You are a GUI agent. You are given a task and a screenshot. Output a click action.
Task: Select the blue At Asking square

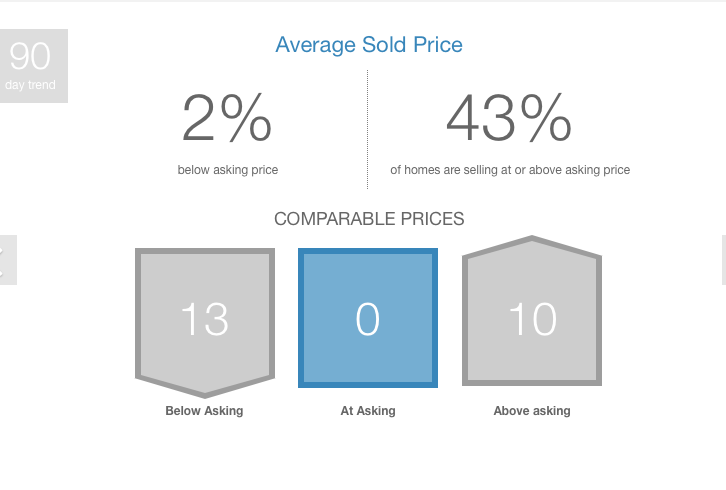[x=368, y=318]
